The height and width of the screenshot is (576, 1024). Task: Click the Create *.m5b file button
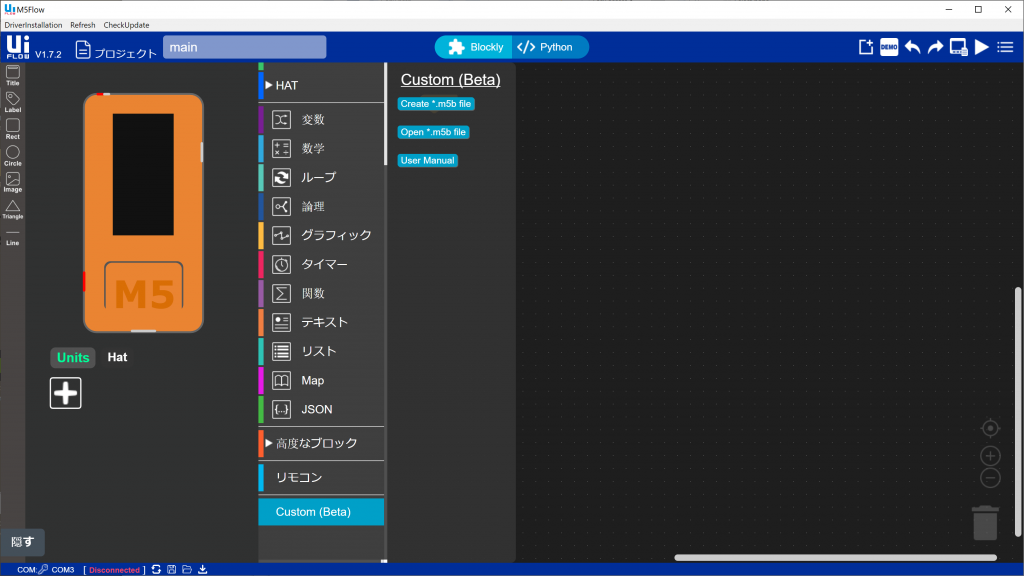pyautogui.click(x=436, y=103)
